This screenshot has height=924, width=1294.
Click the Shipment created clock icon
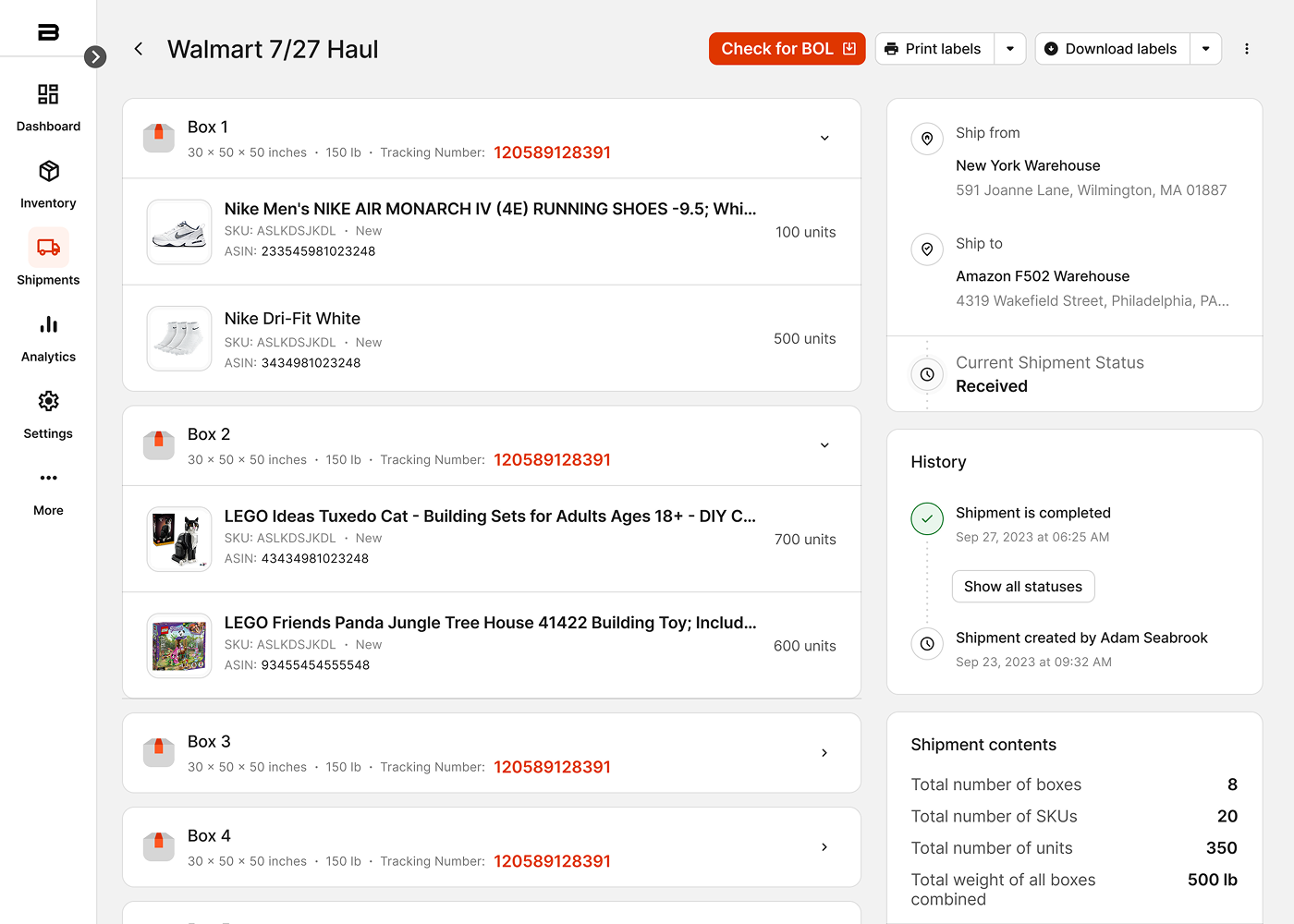[x=927, y=643]
